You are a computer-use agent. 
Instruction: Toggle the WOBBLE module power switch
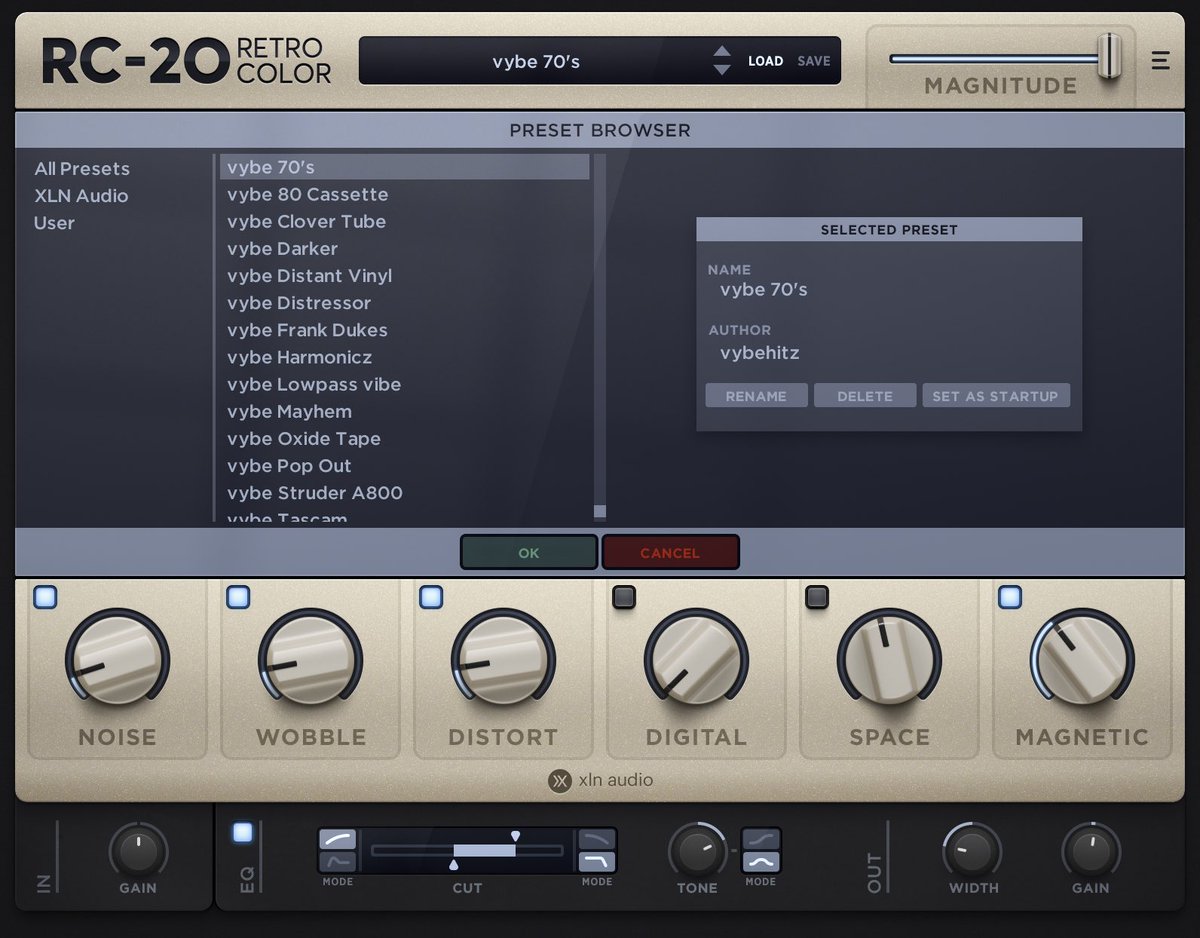(238, 597)
